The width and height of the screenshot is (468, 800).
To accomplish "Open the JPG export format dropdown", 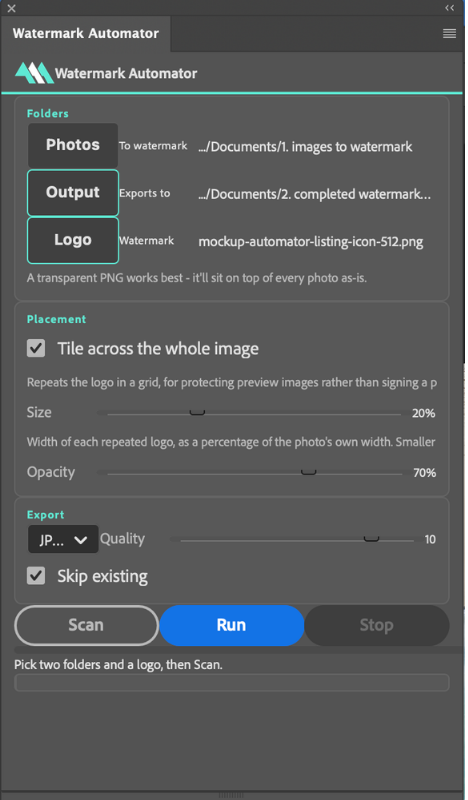I will click(x=63, y=539).
